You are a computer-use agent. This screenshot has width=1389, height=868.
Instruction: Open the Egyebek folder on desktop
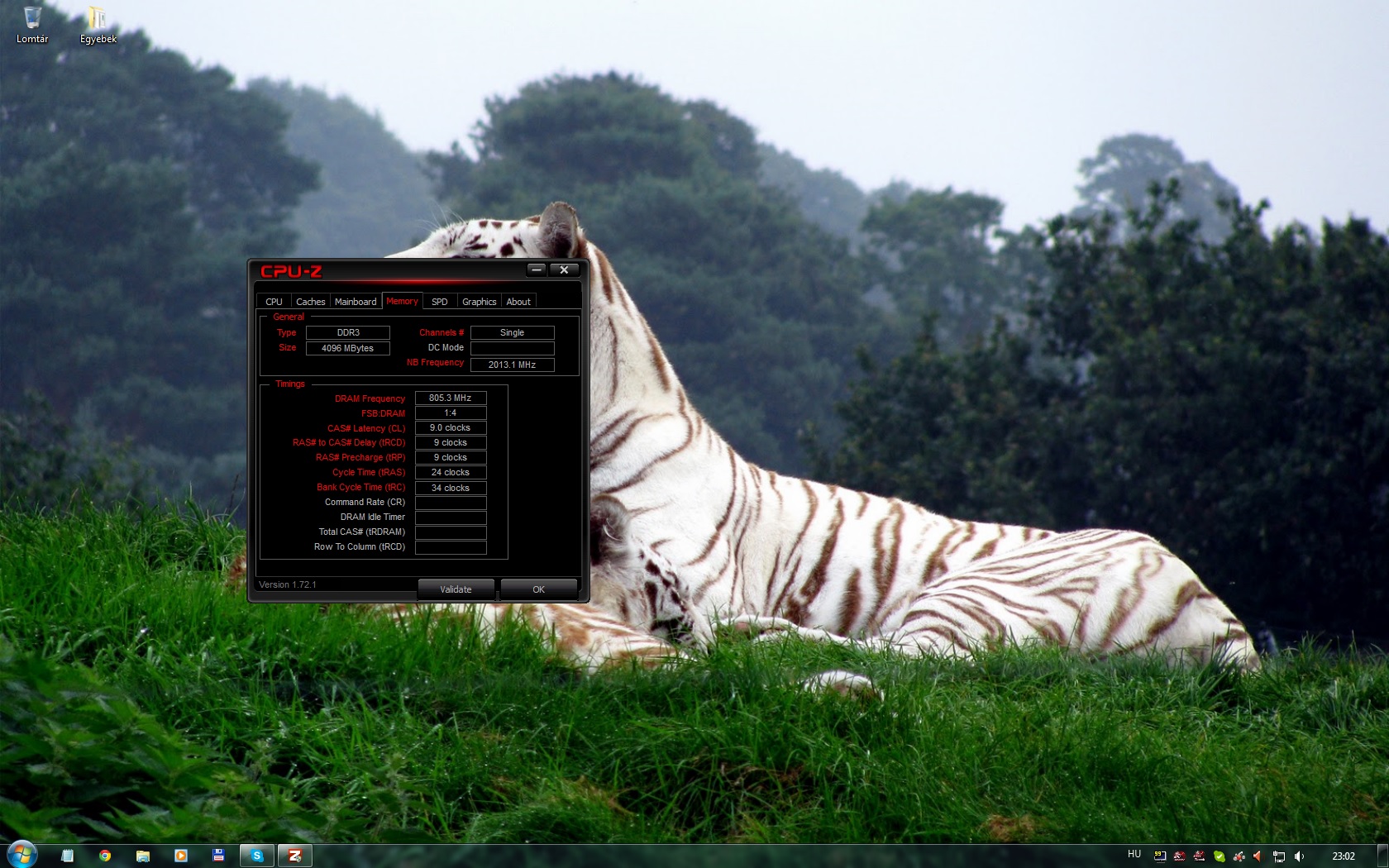[98, 25]
